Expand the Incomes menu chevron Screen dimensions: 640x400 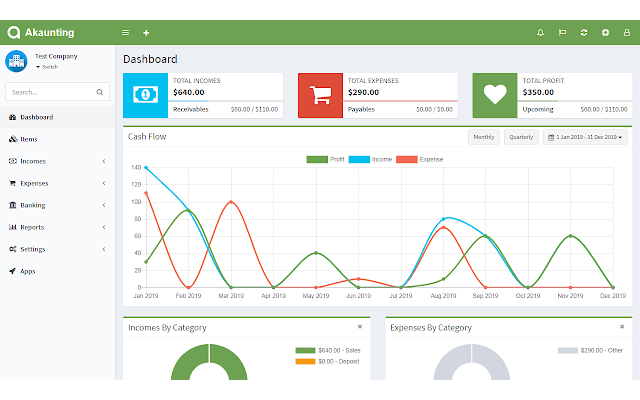(x=104, y=161)
